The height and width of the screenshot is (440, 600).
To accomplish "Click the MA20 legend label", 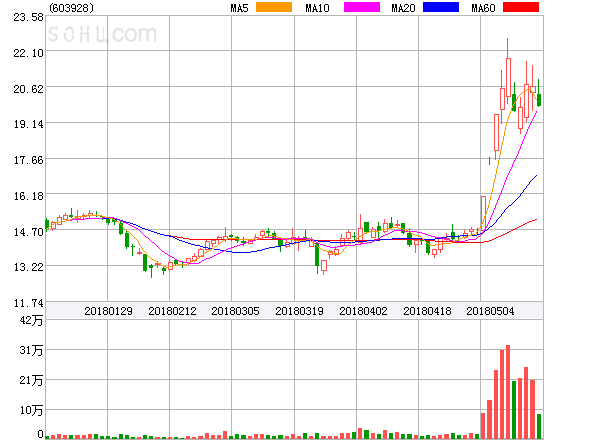I will click(x=403, y=8).
